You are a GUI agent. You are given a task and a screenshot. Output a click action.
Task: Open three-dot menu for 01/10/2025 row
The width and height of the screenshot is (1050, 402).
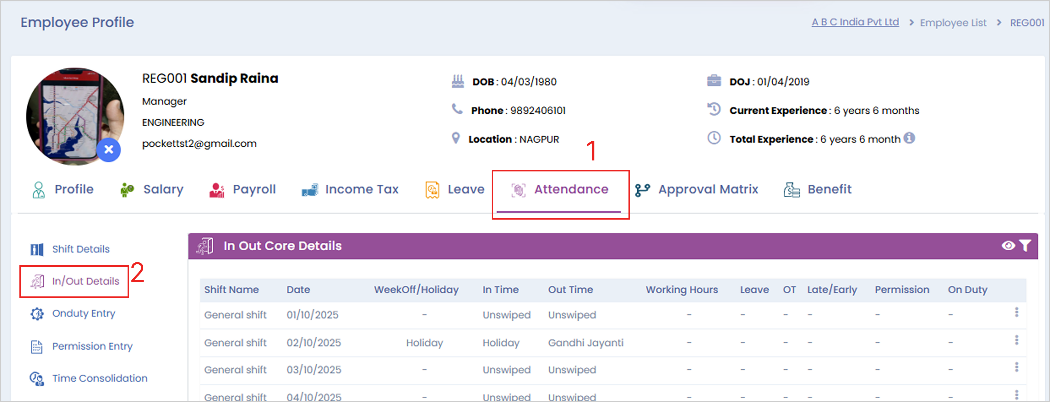tap(1017, 313)
